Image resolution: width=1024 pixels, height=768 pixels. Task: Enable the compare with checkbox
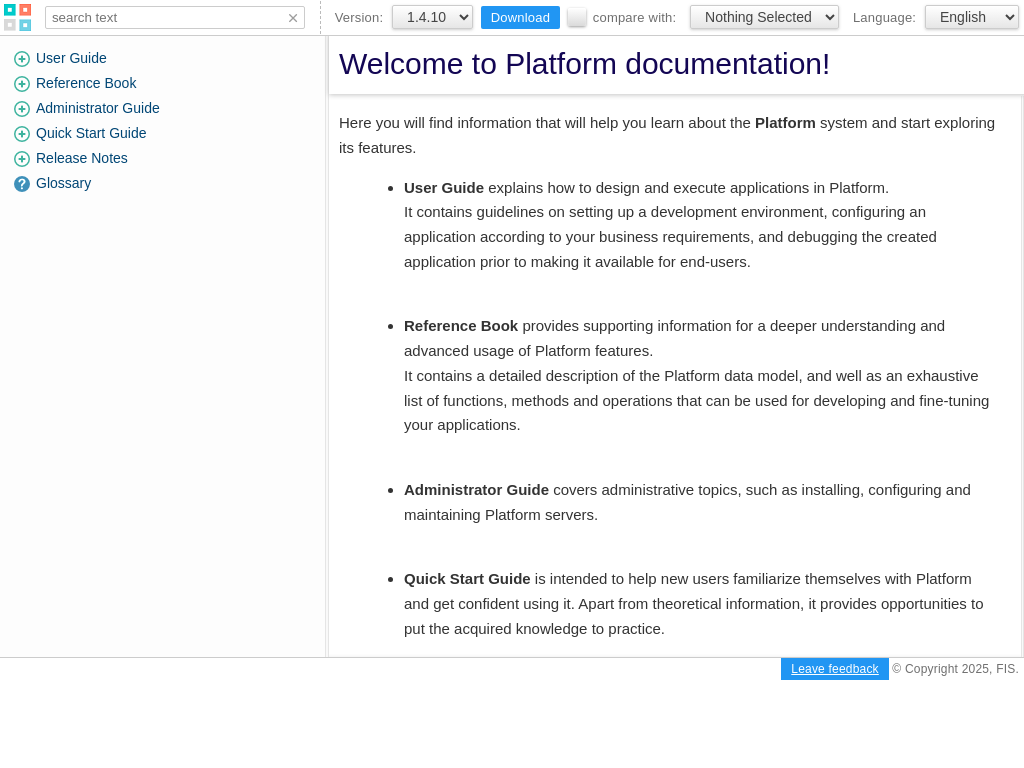(x=577, y=18)
